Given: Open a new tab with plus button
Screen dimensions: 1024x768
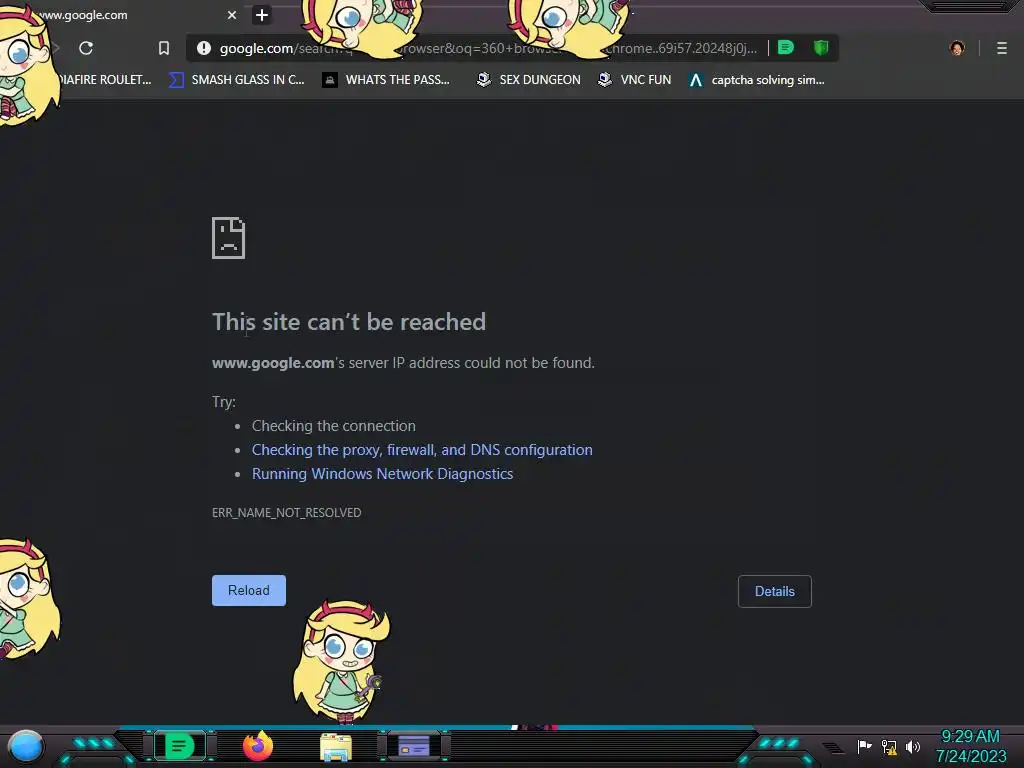Looking at the screenshot, I should pos(262,15).
